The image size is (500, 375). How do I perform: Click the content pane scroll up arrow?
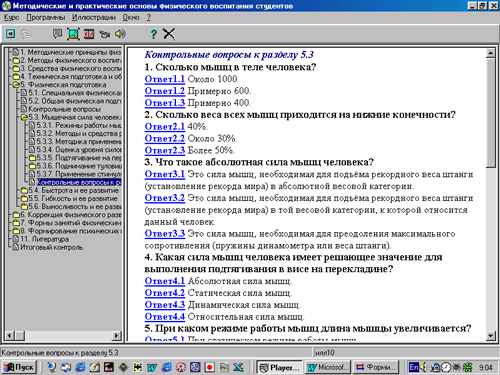pyautogui.click(x=491, y=53)
